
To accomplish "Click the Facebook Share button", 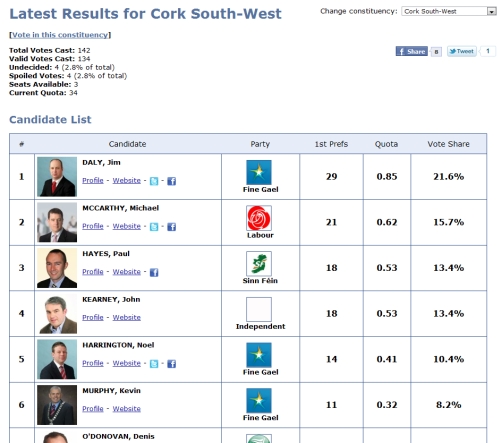I will coord(412,51).
